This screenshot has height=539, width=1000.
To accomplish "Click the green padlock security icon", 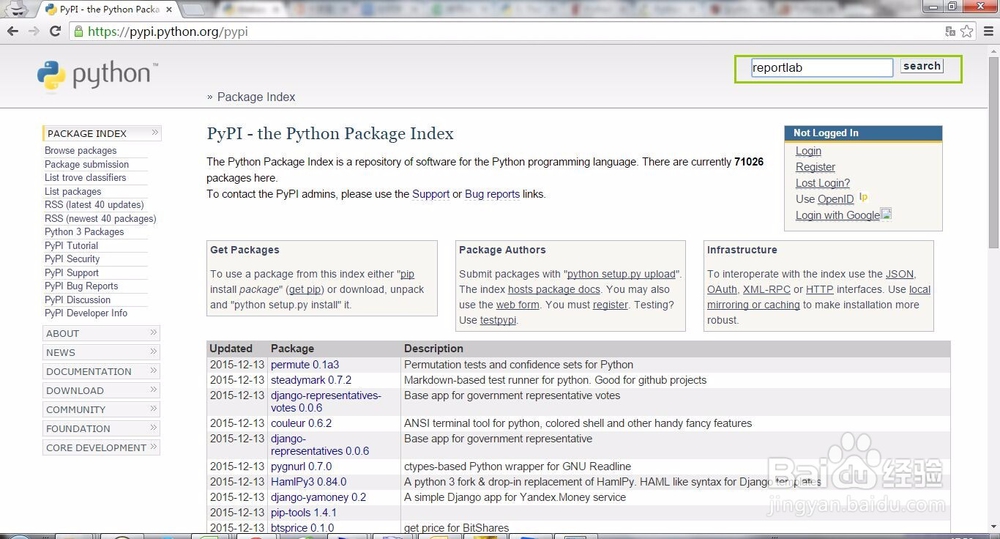I will click(x=78, y=31).
